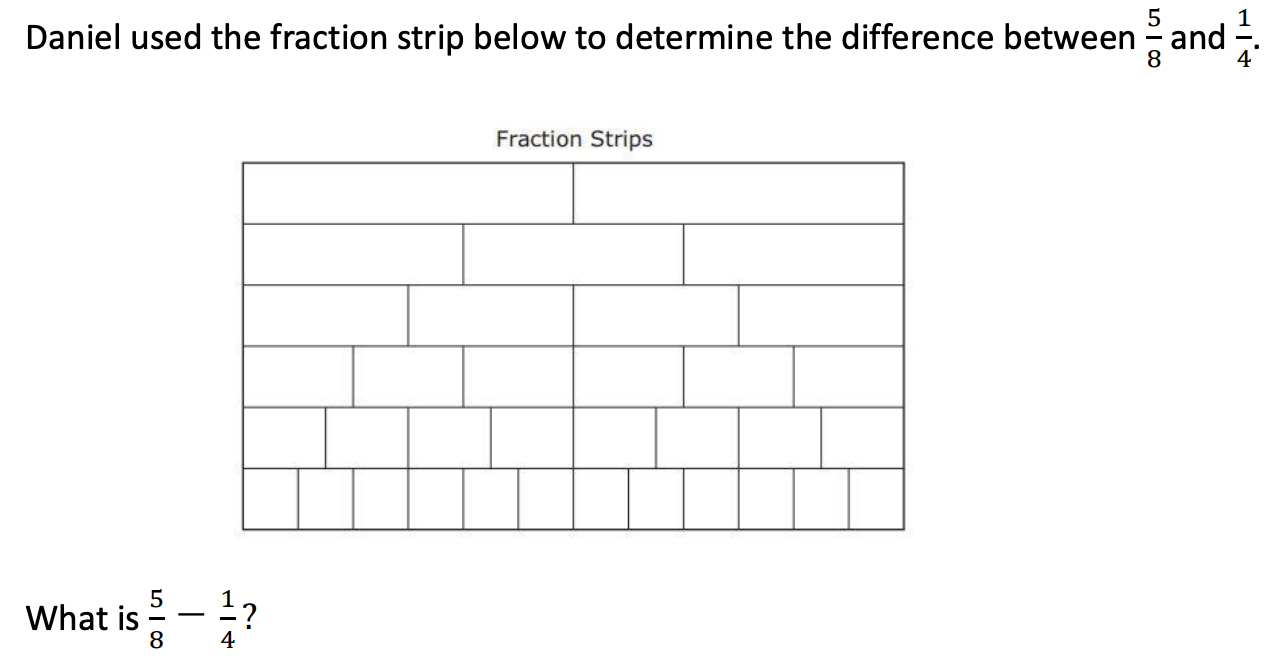
Task: Select the first half in the halves strip
Action: (x=408, y=193)
